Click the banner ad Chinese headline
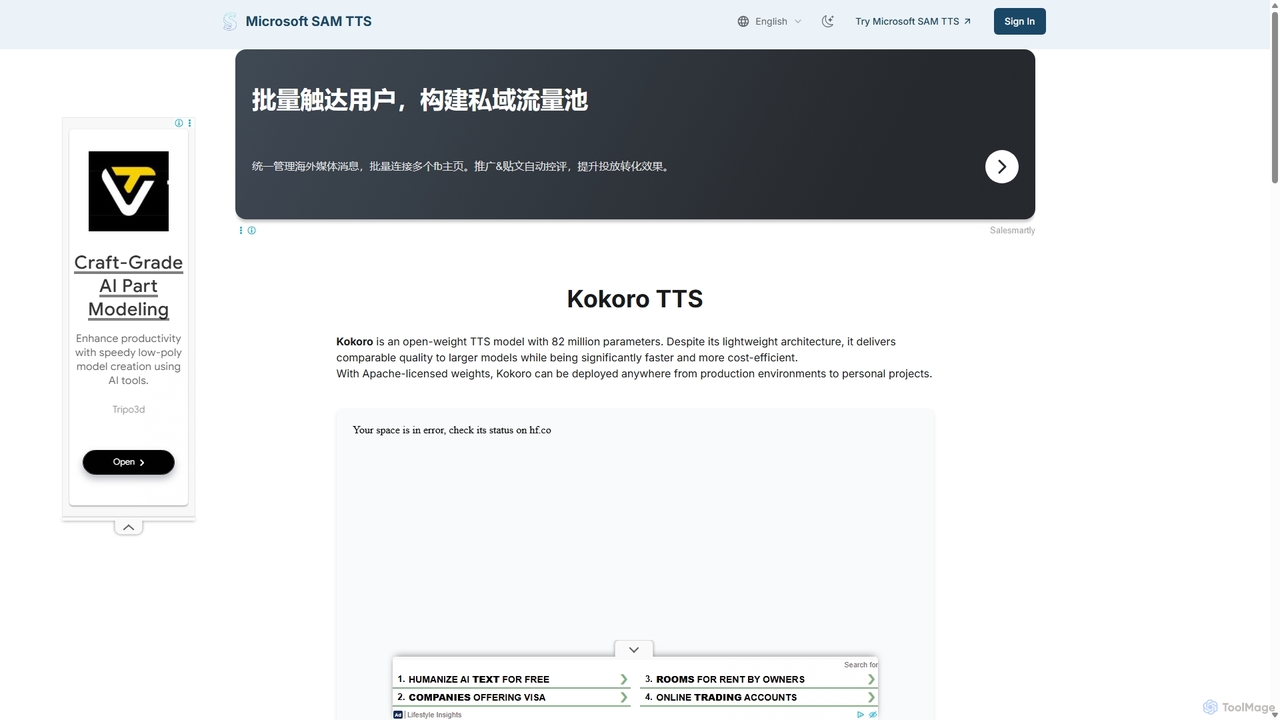1280x720 pixels. coord(419,100)
